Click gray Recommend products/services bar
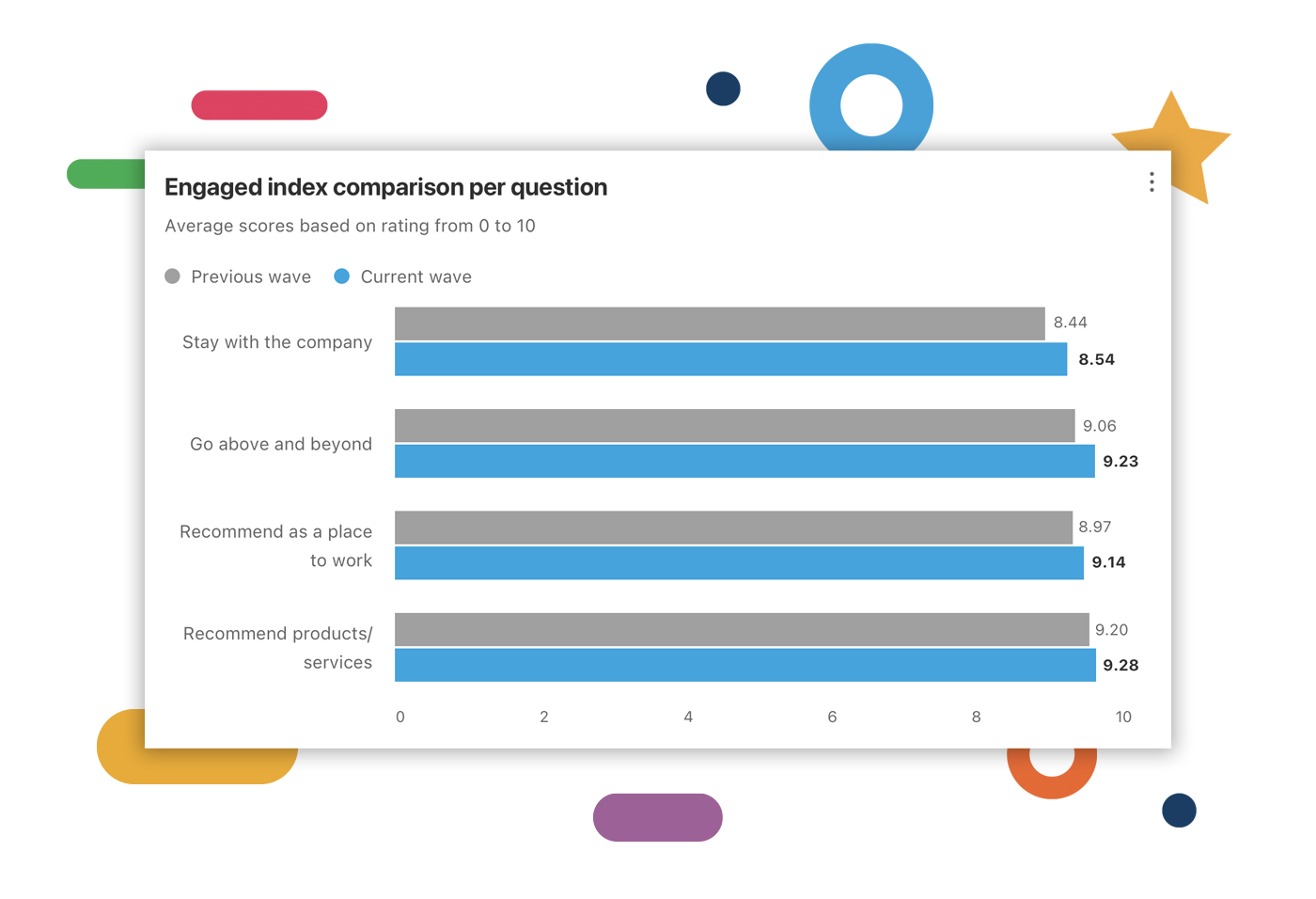1316x899 pixels. coord(742,629)
